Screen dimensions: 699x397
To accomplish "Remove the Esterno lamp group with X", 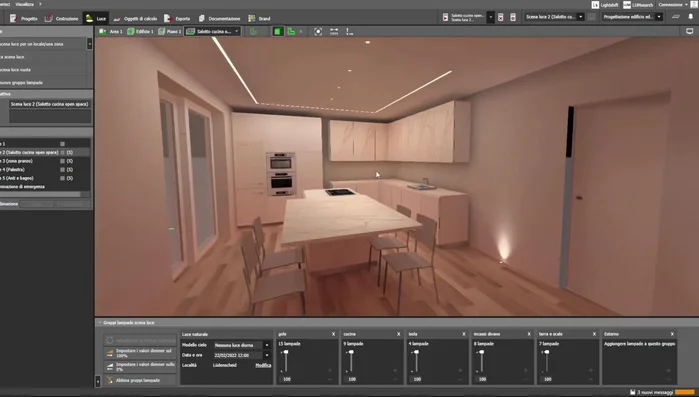I will pos(672,334).
